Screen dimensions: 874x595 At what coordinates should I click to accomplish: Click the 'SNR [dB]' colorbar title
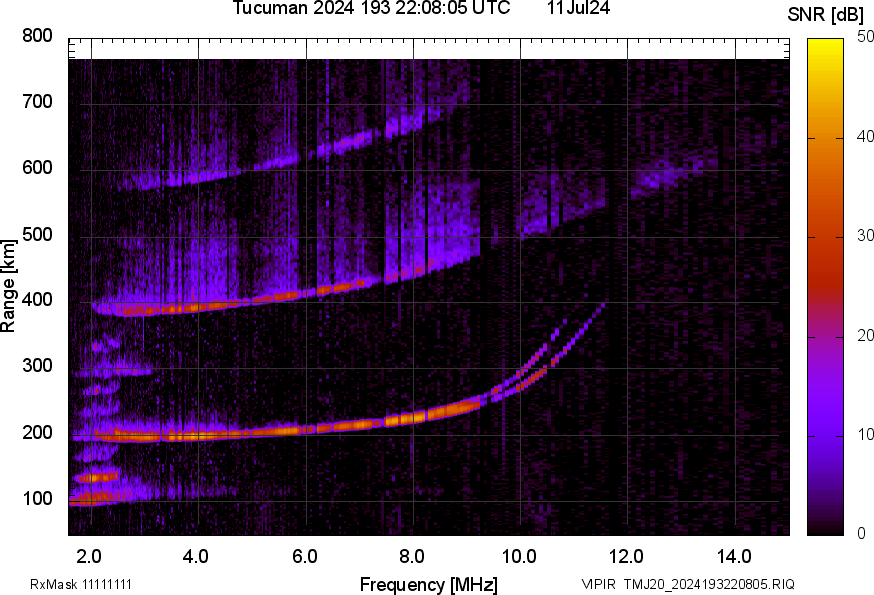pyautogui.click(x=826, y=15)
